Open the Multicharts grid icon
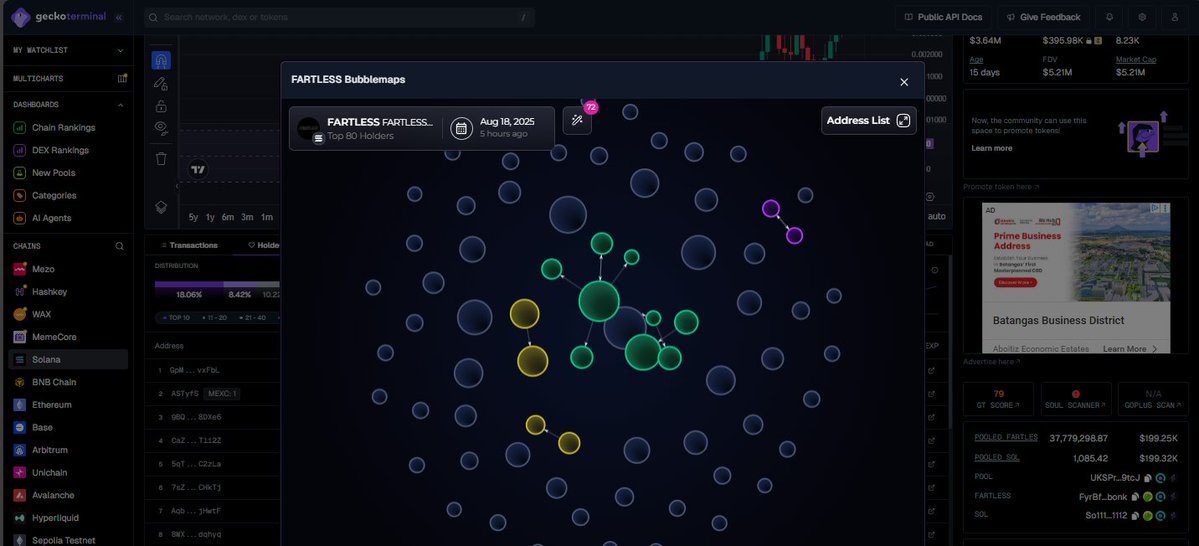This screenshot has width=1199, height=546. tap(122, 78)
